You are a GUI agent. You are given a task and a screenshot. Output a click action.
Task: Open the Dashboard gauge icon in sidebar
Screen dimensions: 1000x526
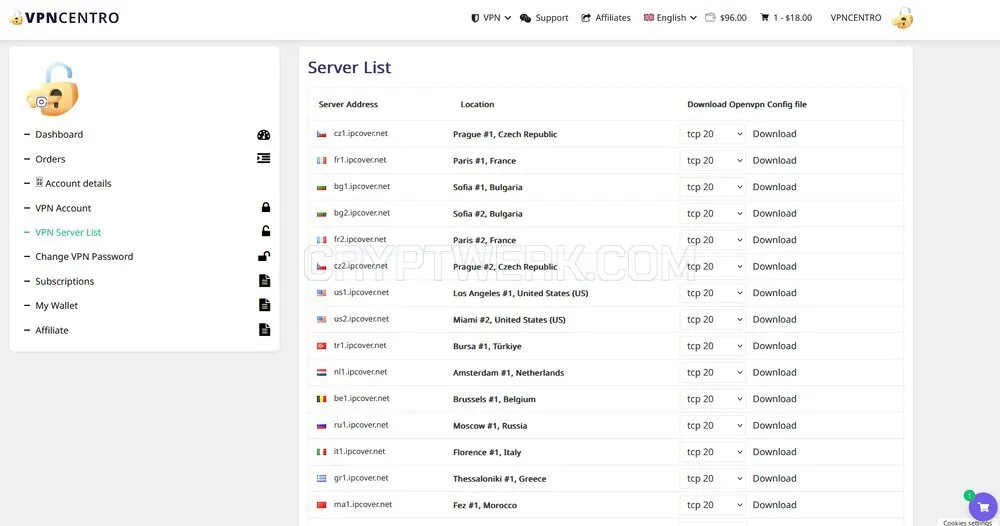(x=263, y=135)
